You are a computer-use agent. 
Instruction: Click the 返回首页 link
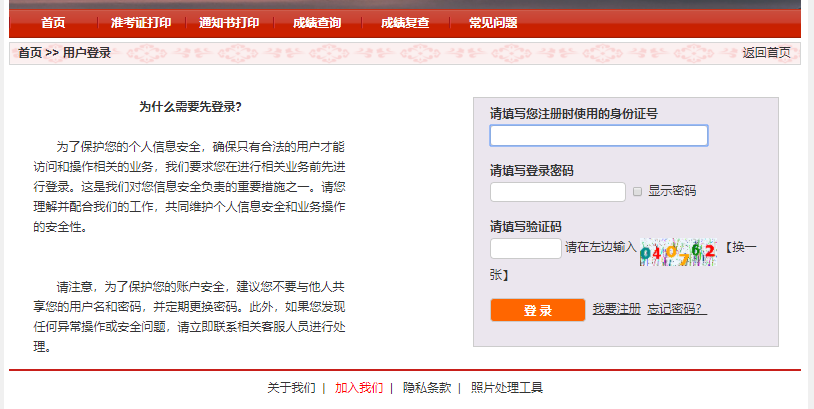tap(766, 53)
